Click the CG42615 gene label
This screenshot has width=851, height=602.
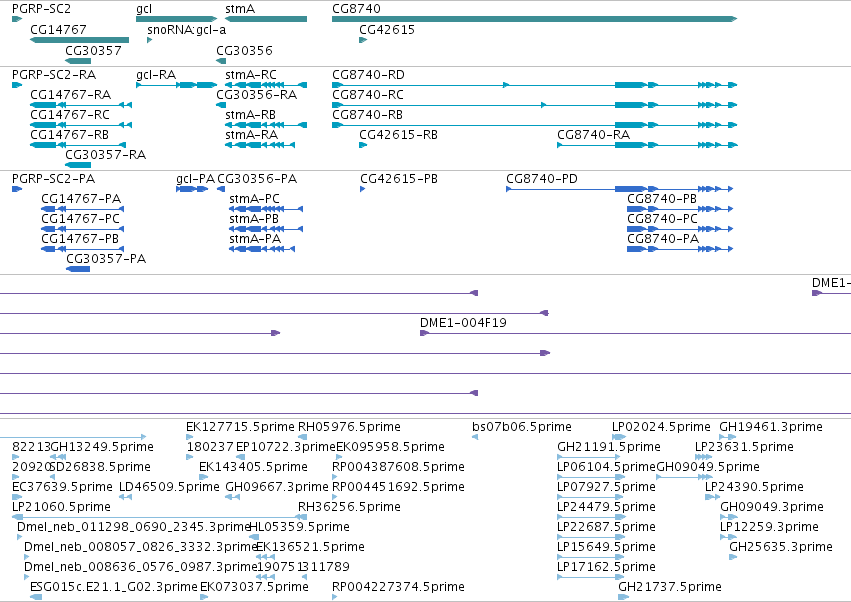coord(387,29)
